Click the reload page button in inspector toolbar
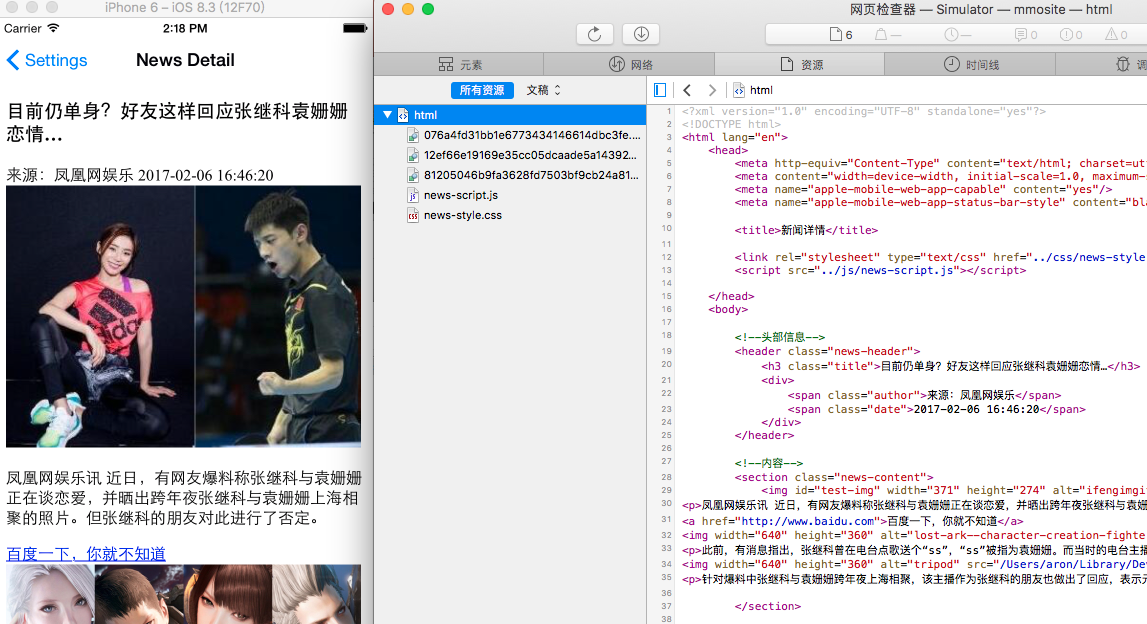Screen dimensions: 1147x624 click(595, 34)
